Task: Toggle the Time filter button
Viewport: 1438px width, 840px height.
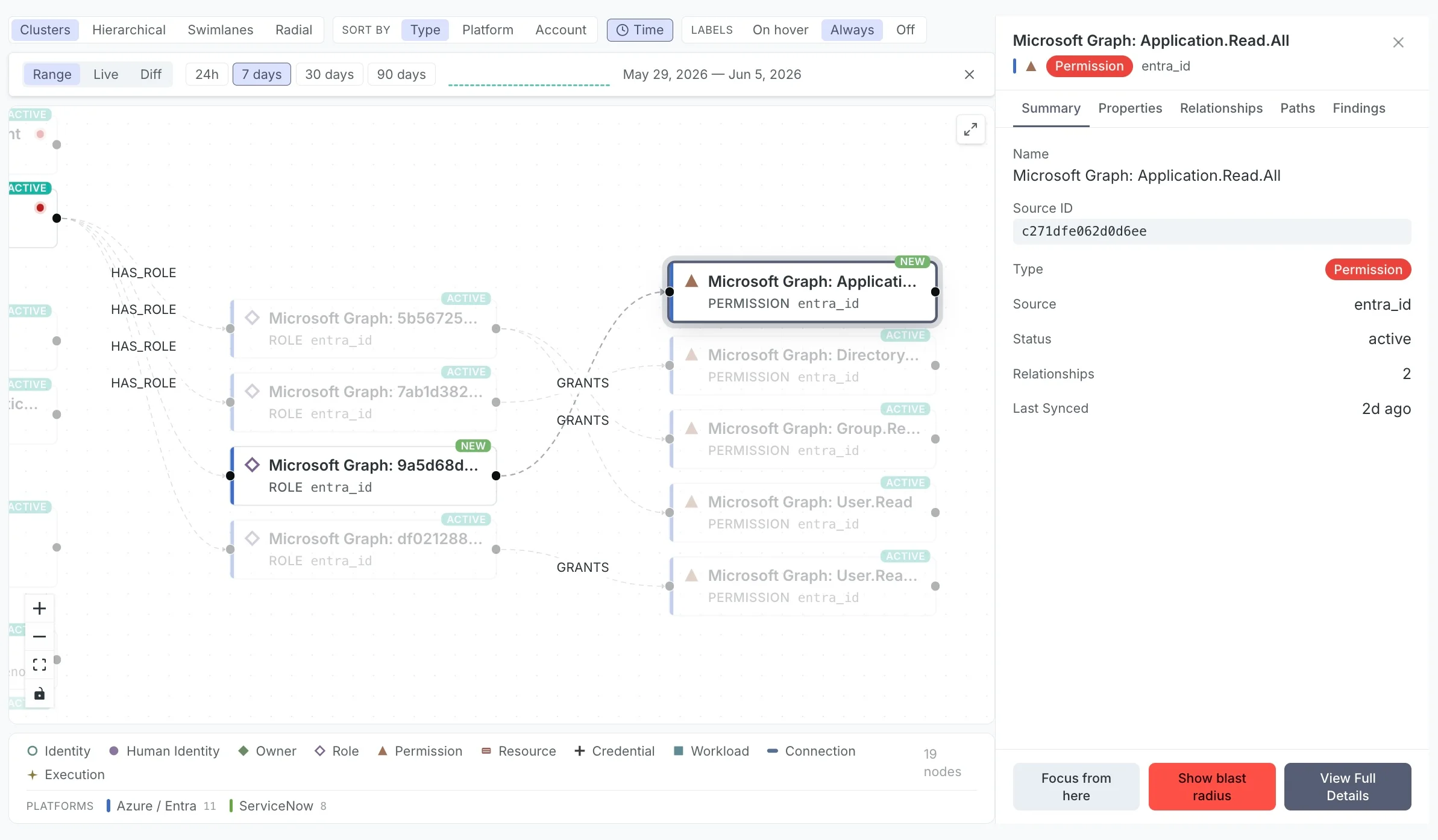Action: coord(639,30)
